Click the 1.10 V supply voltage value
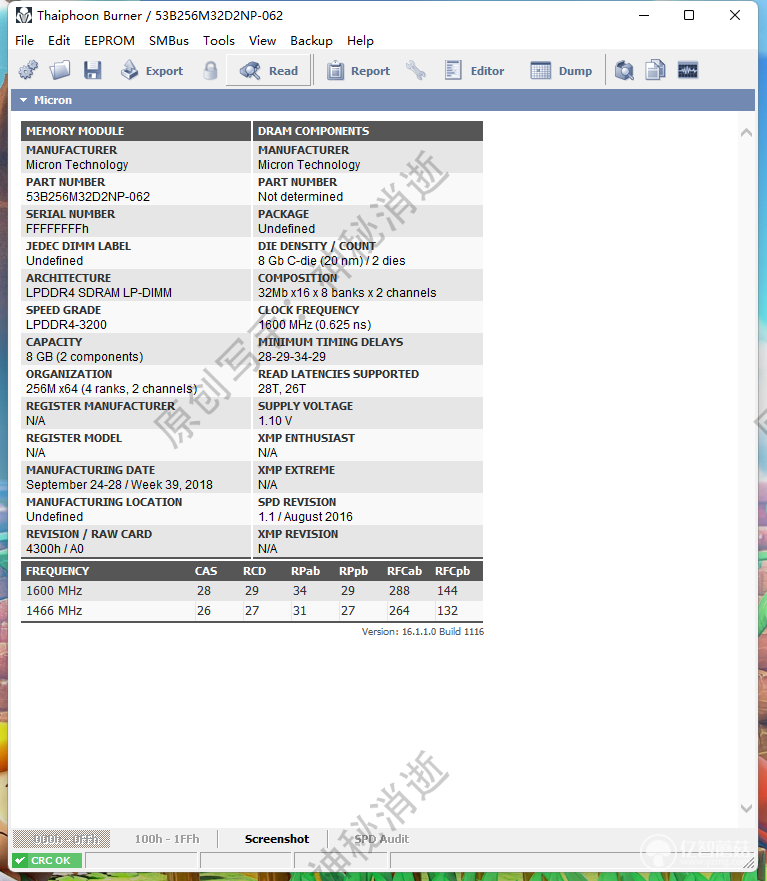Image resolution: width=767 pixels, height=881 pixels. pos(275,421)
